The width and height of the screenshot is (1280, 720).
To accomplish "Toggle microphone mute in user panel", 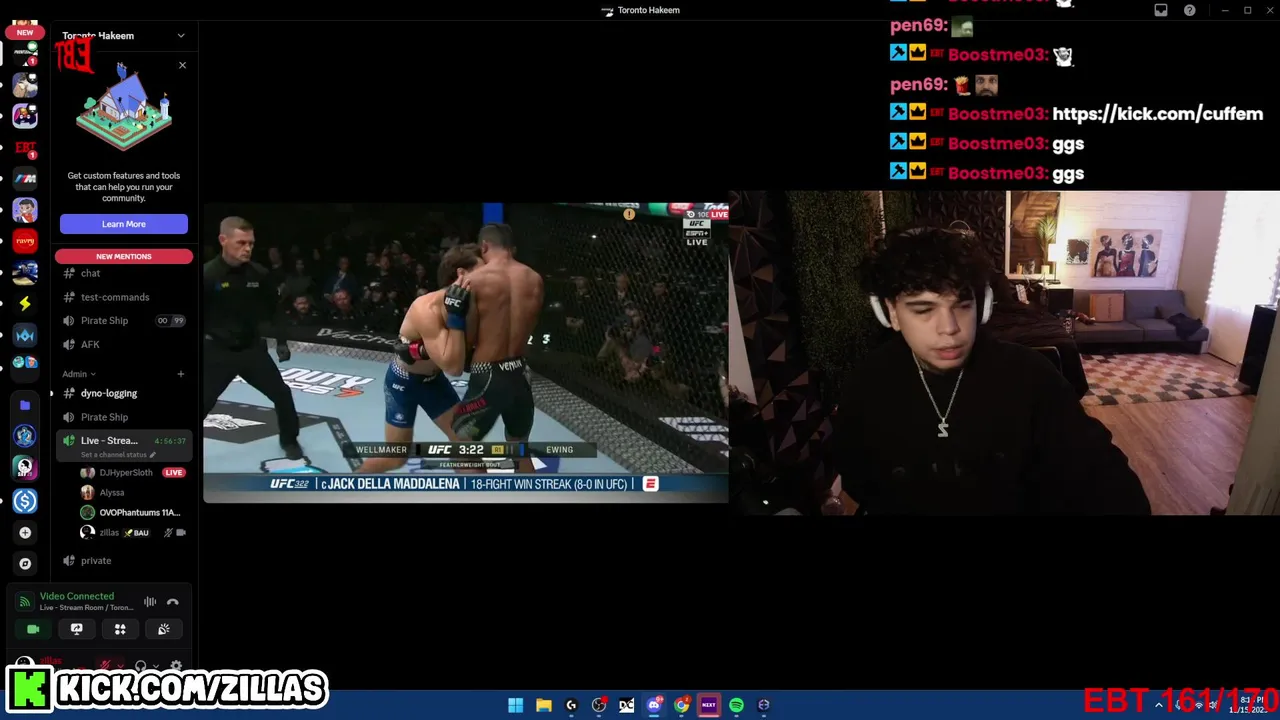I will click(104, 666).
